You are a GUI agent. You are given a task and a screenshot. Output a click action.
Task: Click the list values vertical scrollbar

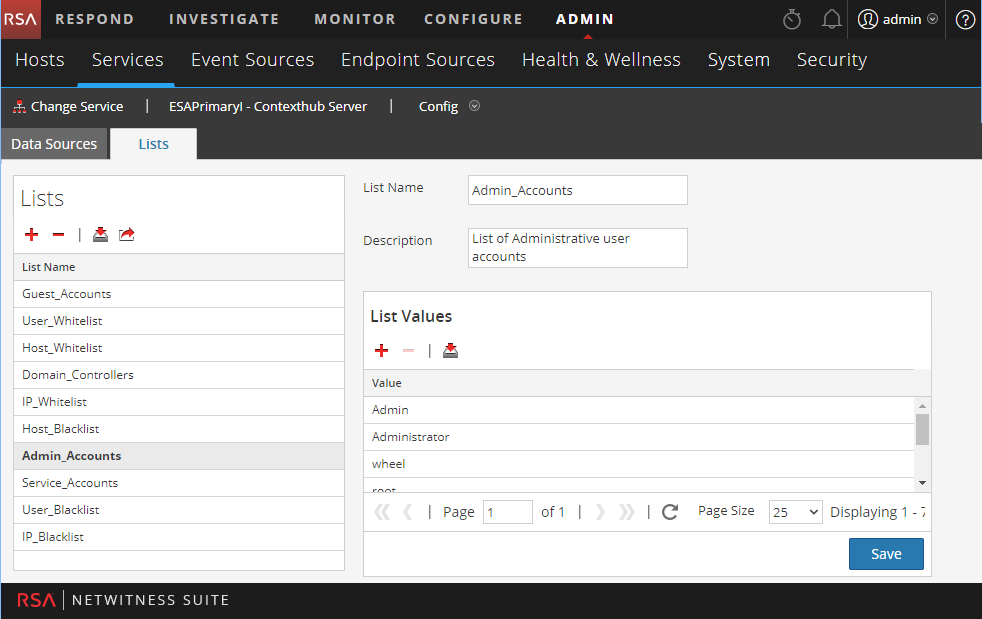click(x=922, y=429)
